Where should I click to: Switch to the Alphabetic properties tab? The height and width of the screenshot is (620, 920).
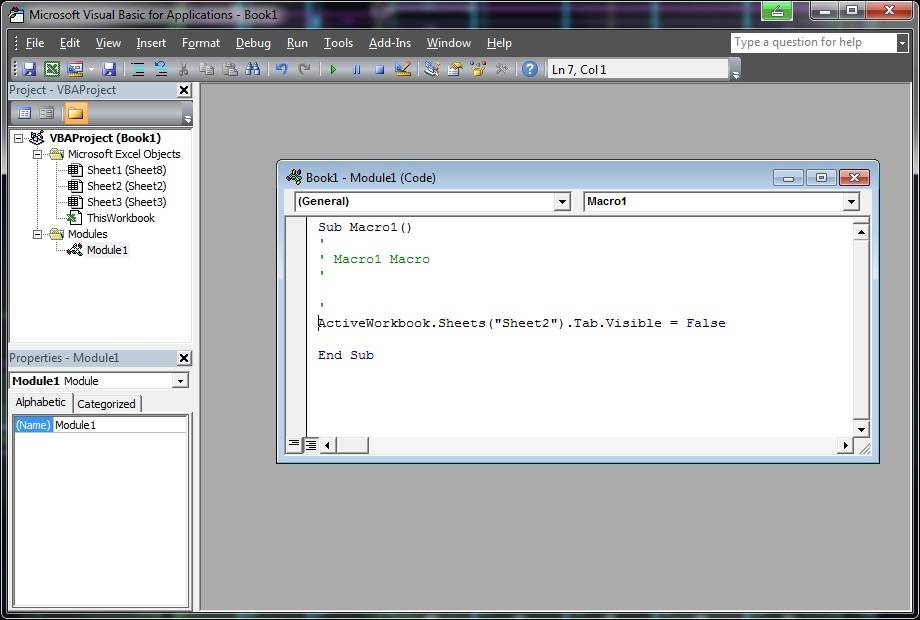coord(40,402)
